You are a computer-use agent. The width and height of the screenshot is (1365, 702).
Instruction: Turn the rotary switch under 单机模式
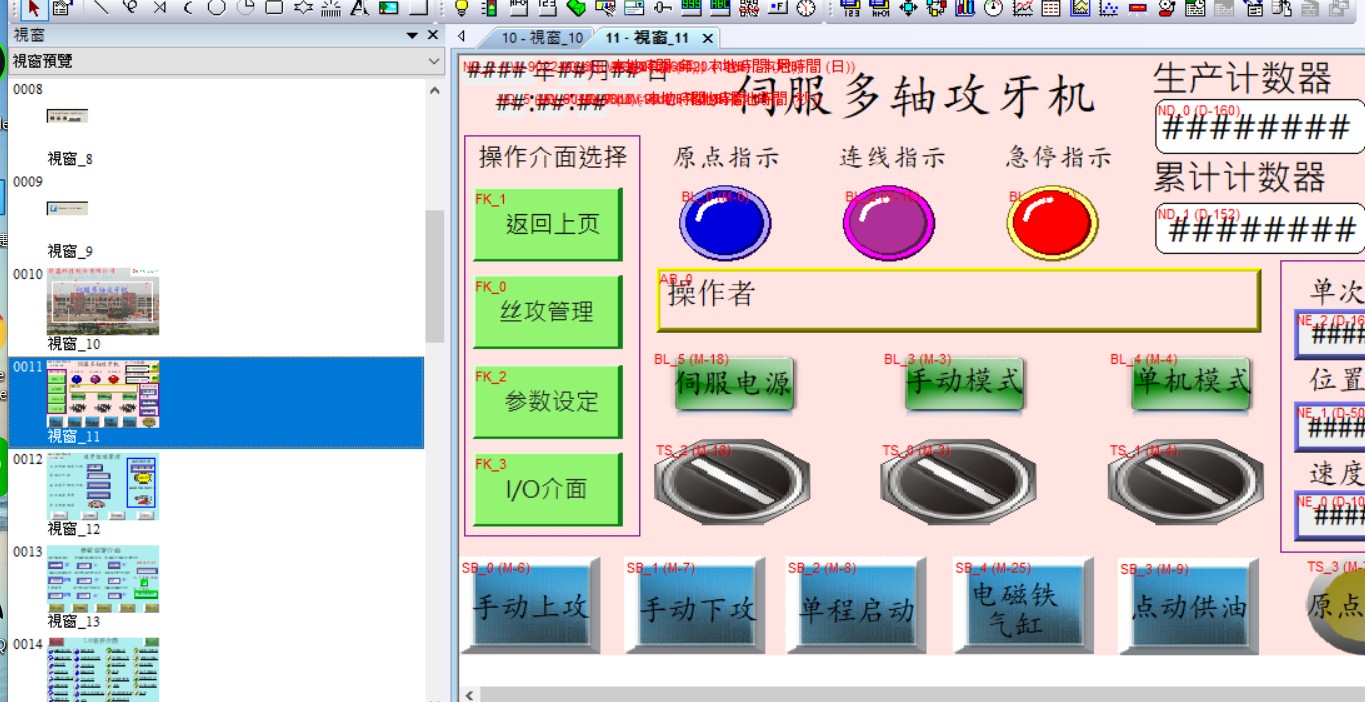(1185, 482)
